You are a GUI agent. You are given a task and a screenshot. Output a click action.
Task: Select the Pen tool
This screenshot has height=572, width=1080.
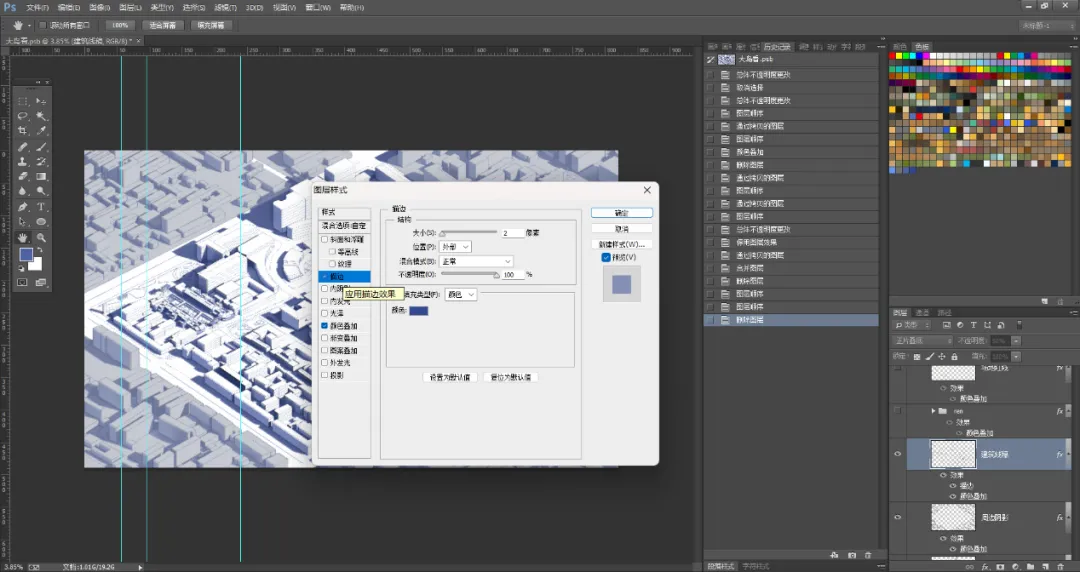[x=23, y=207]
